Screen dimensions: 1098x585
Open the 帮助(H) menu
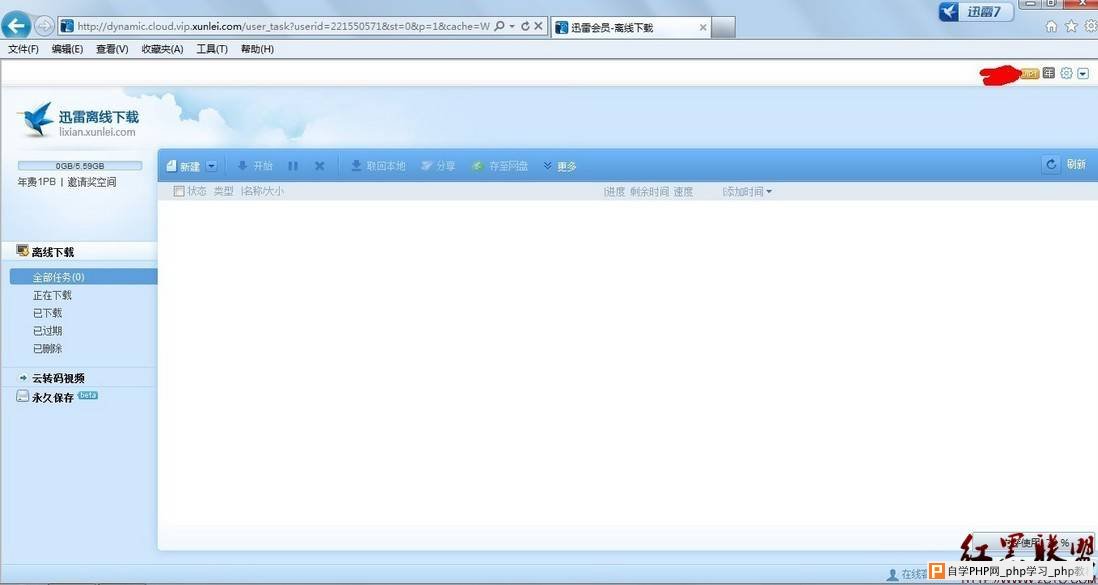point(257,49)
